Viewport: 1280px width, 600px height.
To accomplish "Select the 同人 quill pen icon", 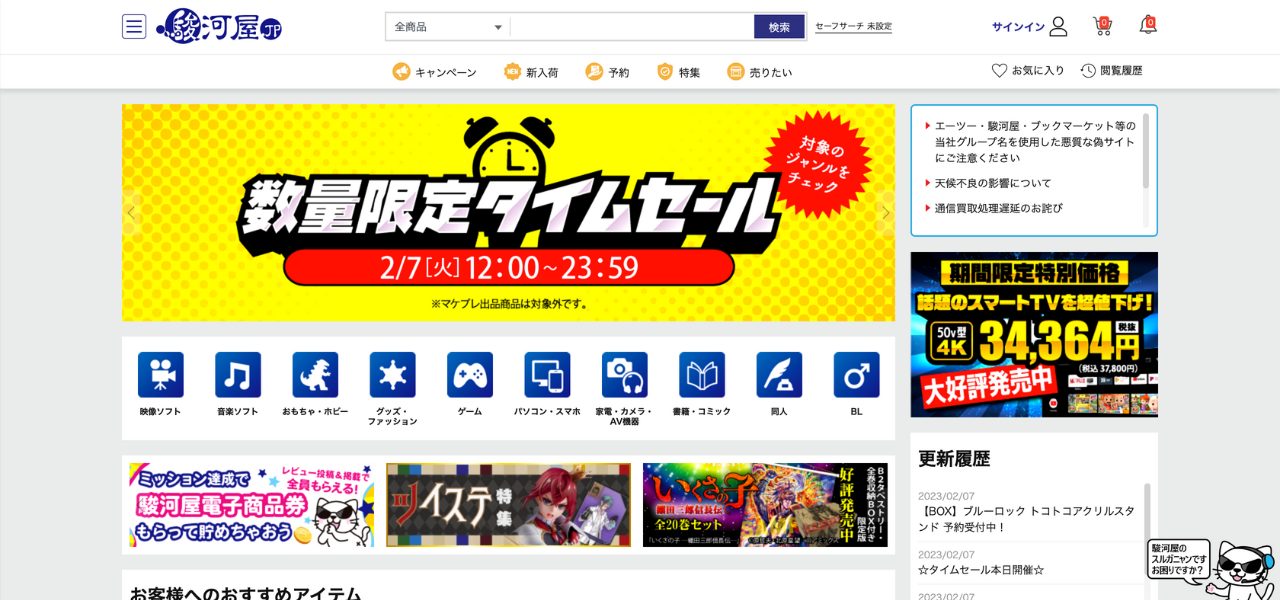I will [779, 375].
